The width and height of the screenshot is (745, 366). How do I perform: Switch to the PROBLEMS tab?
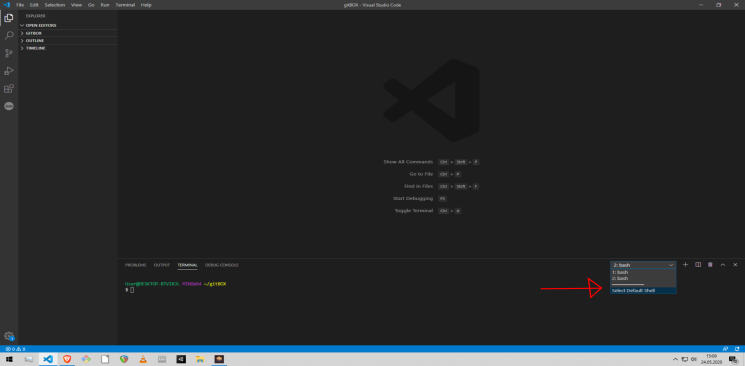135,265
